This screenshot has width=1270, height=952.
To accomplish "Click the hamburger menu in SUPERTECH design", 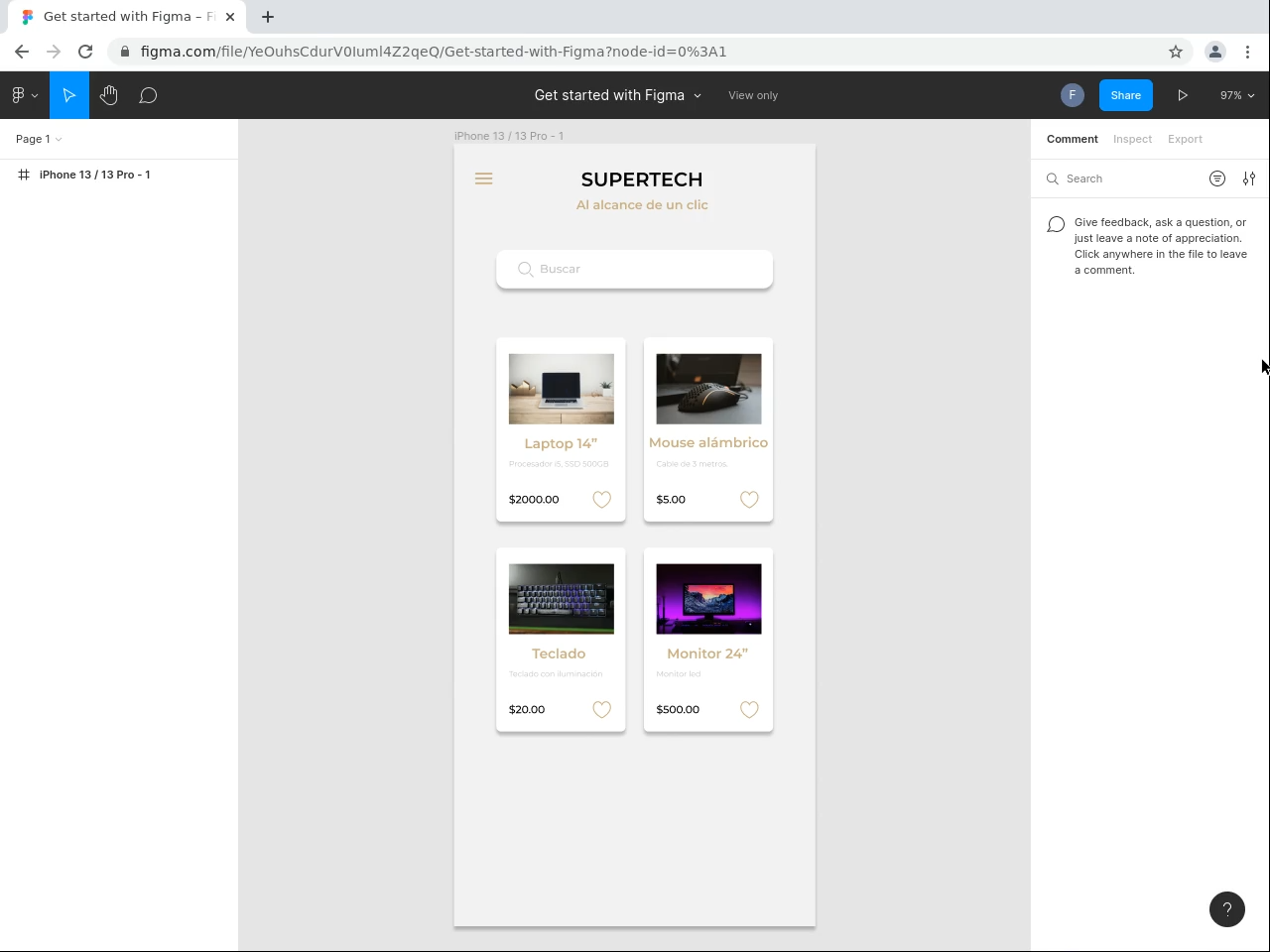I will (484, 178).
